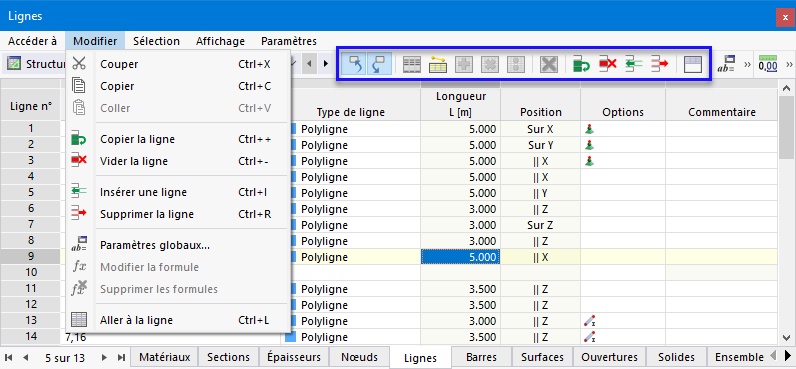Click the green copy-row icon in the Modifier menu
Image resolution: width=796 pixels, height=369 pixels.
point(79,139)
